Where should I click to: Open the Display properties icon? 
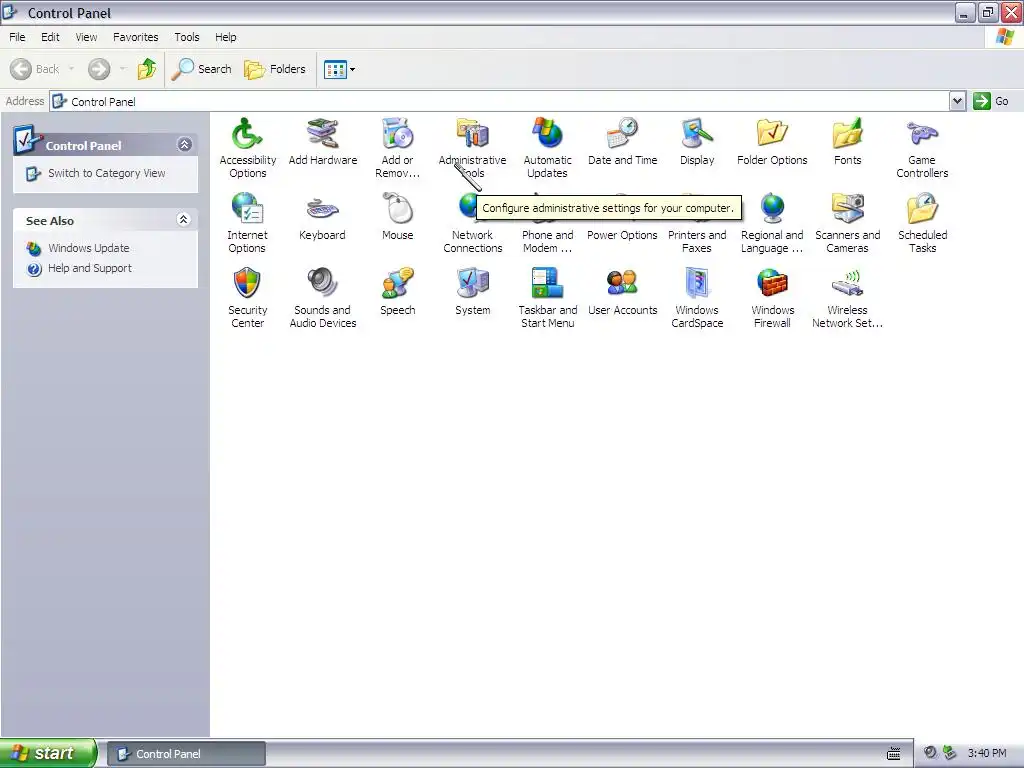coord(697,141)
